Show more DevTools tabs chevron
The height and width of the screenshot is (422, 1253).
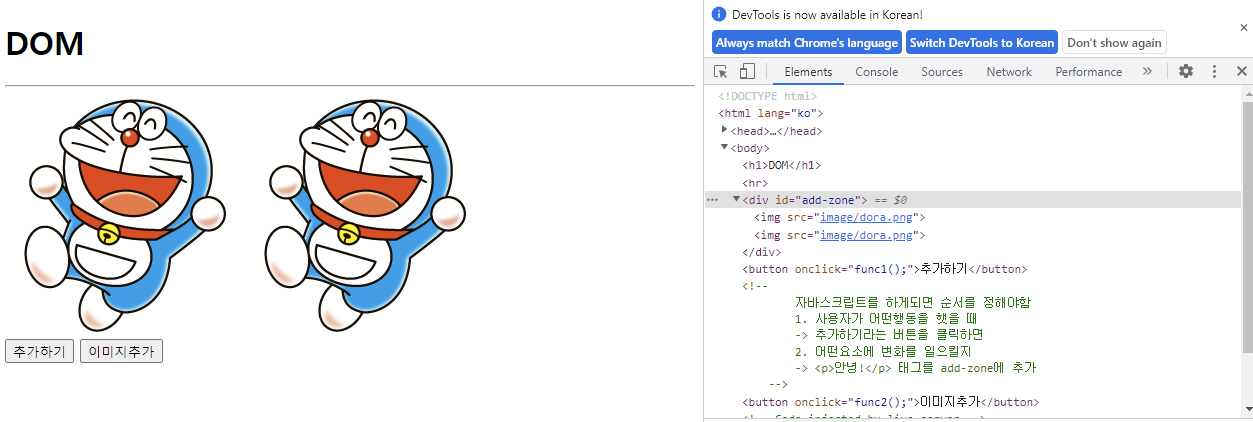(1147, 71)
